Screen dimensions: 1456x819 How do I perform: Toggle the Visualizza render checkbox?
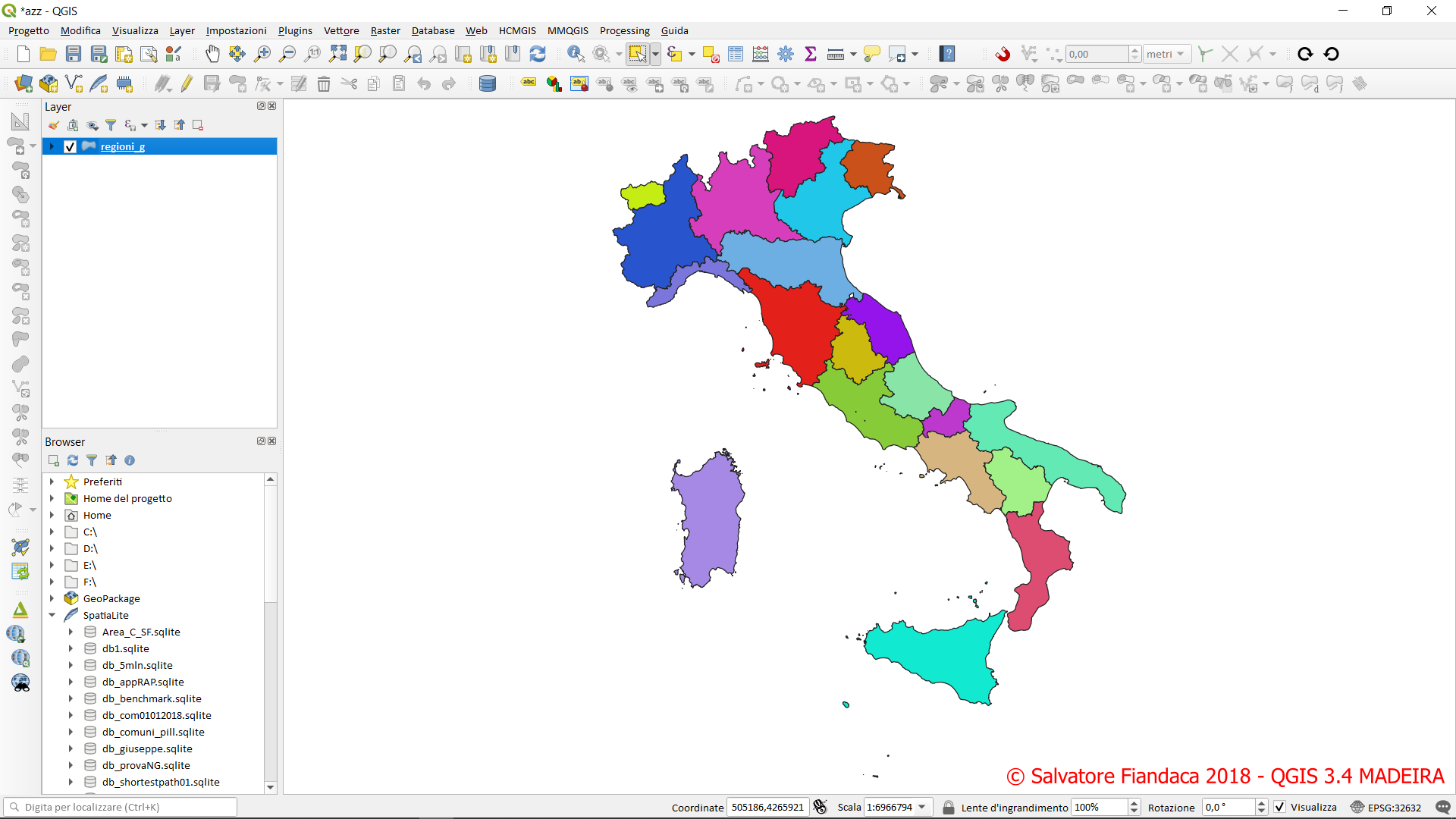tap(1280, 807)
